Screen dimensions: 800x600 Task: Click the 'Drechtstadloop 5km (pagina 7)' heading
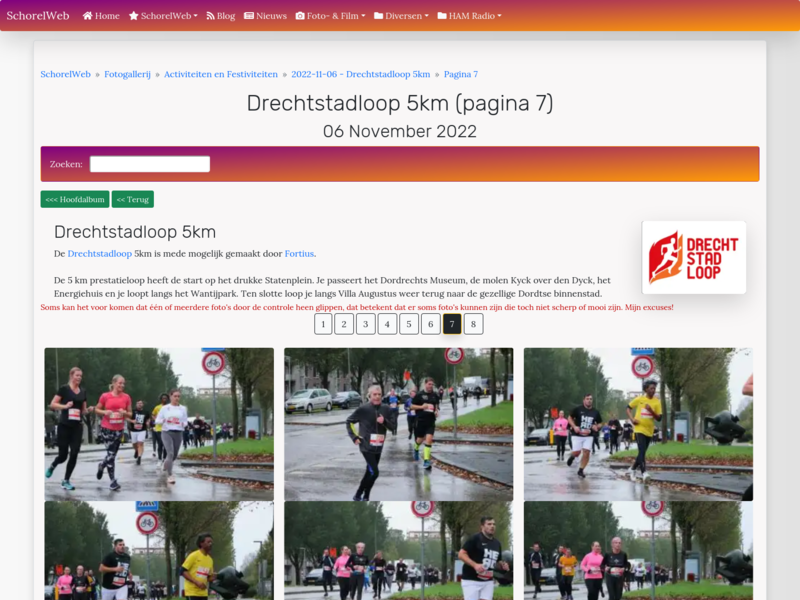400,103
